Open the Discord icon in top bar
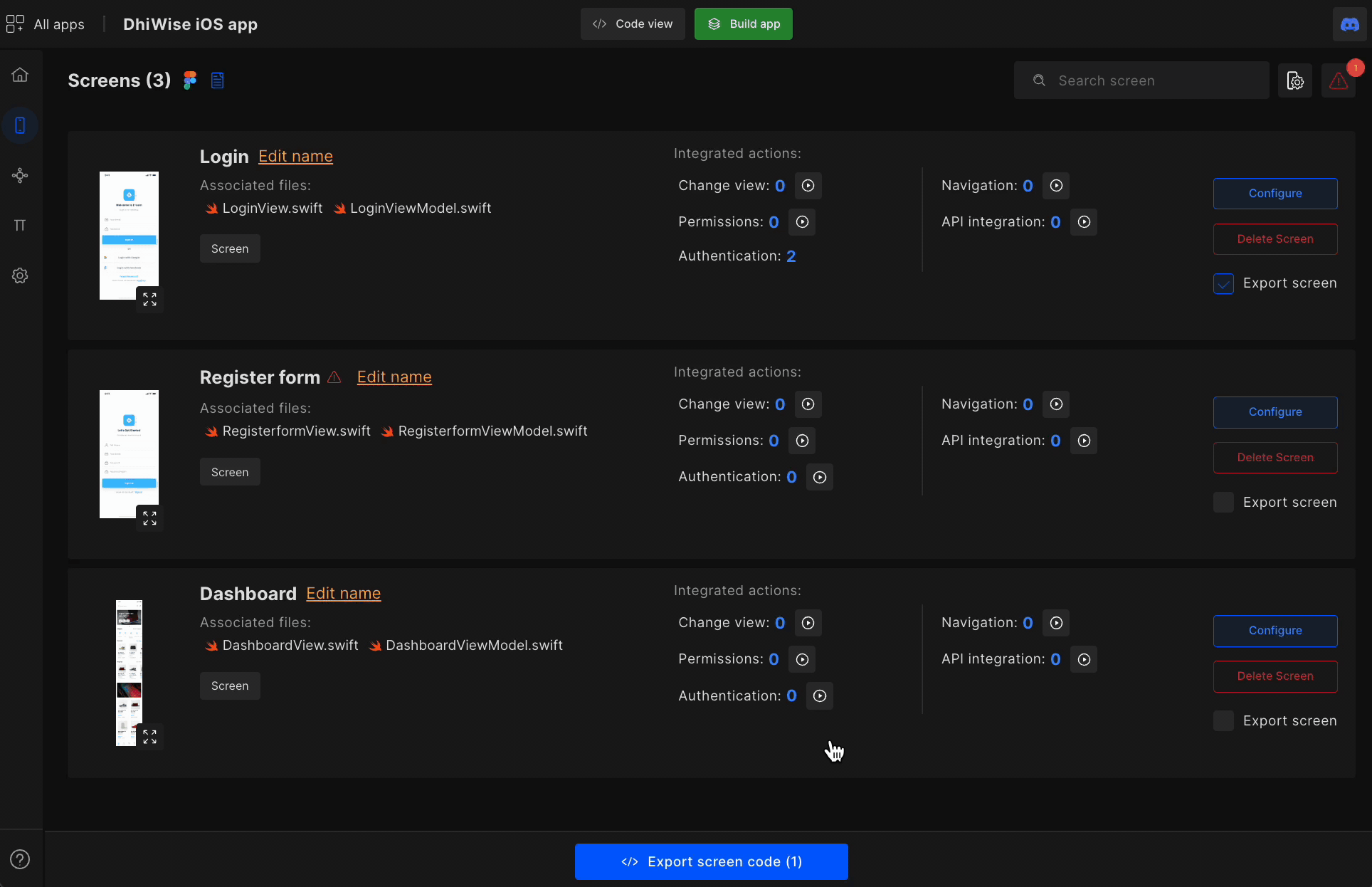 click(x=1349, y=24)
